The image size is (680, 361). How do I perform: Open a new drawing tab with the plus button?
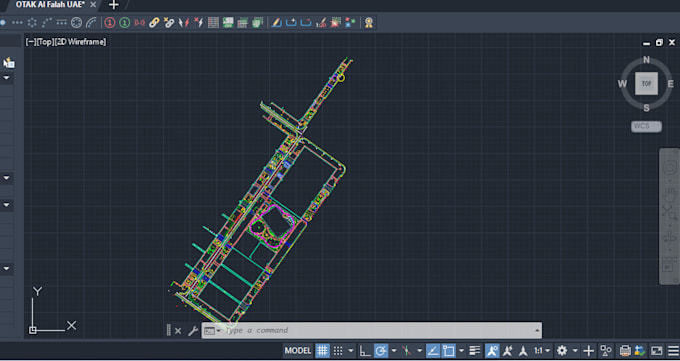point(114,5)
